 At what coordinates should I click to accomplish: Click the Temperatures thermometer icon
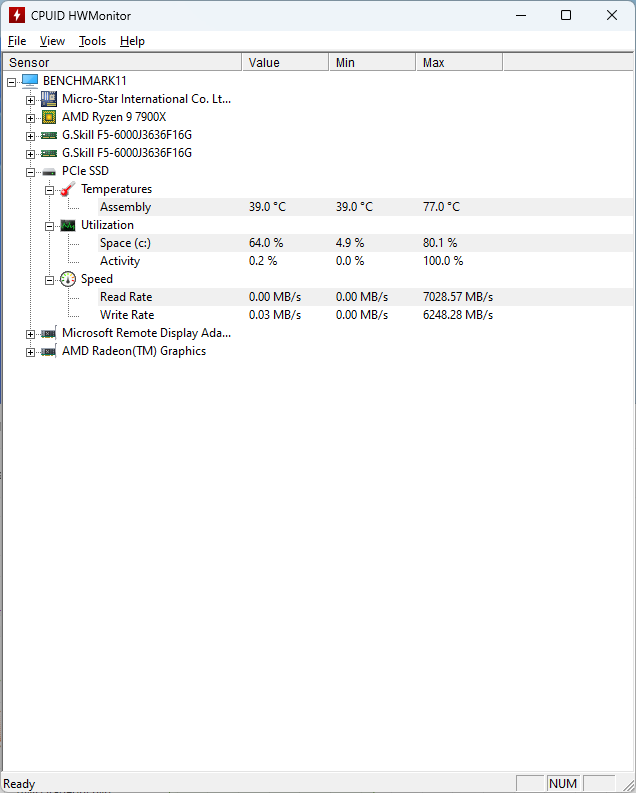point(68,189)
